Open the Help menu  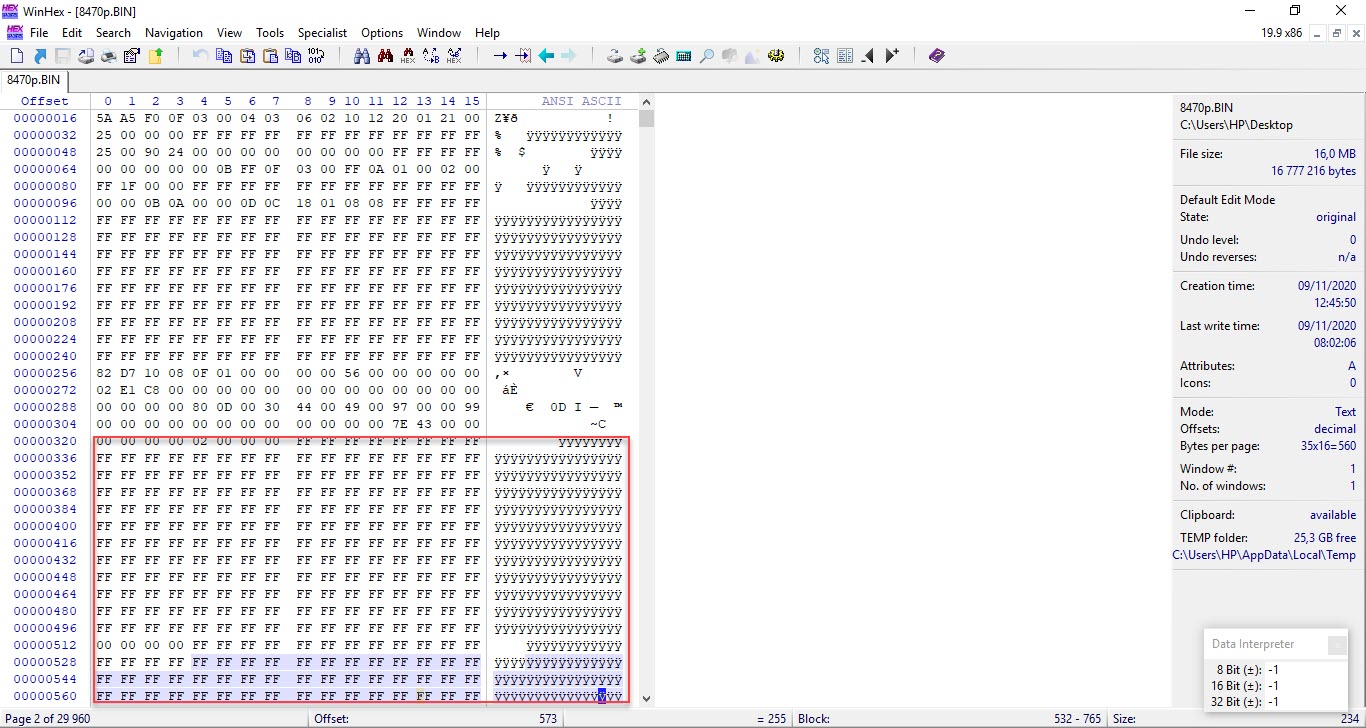487,33
